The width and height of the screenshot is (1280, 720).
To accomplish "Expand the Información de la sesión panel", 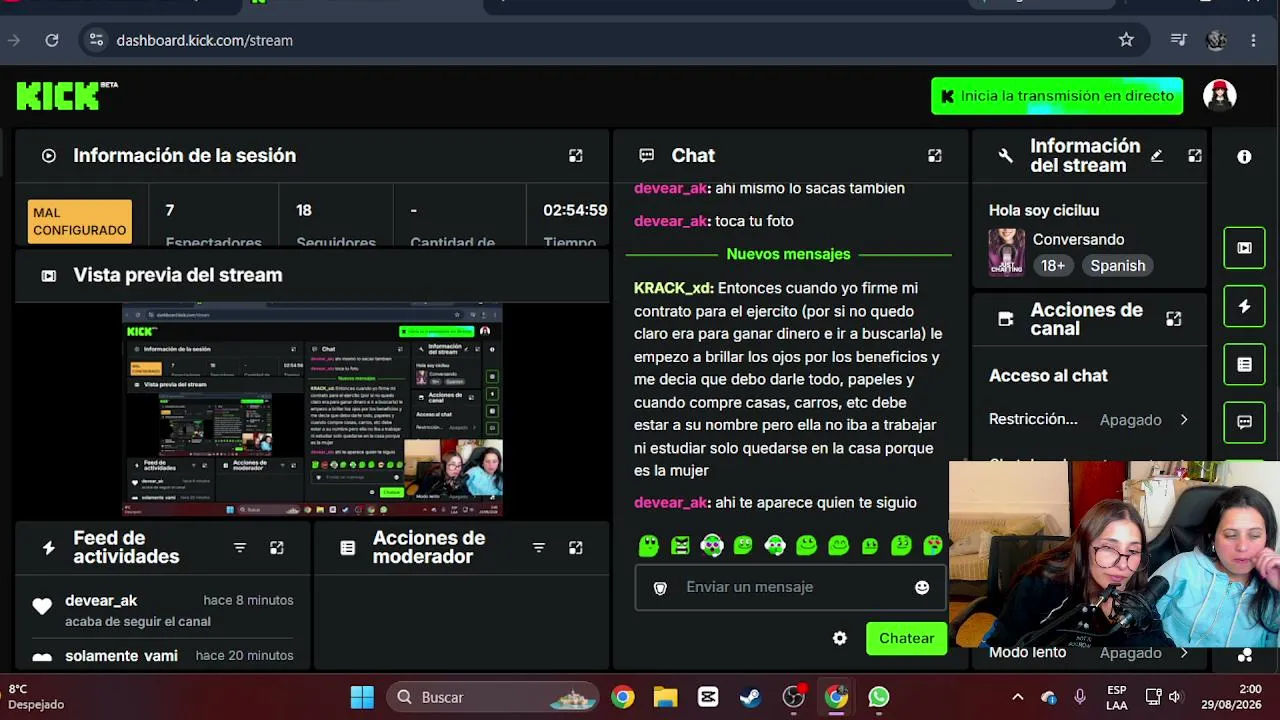I will pyautogui.click(x=576, y=156).
